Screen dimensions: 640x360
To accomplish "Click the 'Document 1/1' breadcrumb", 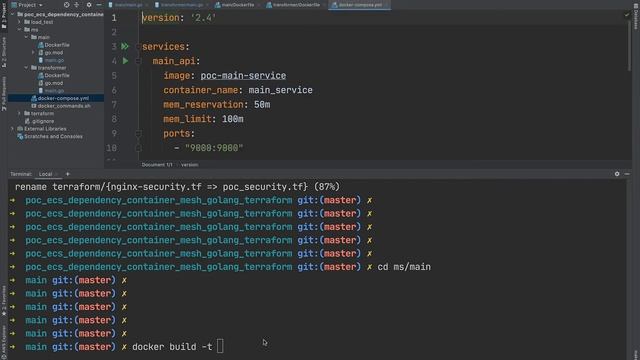I will click(157, 164).
